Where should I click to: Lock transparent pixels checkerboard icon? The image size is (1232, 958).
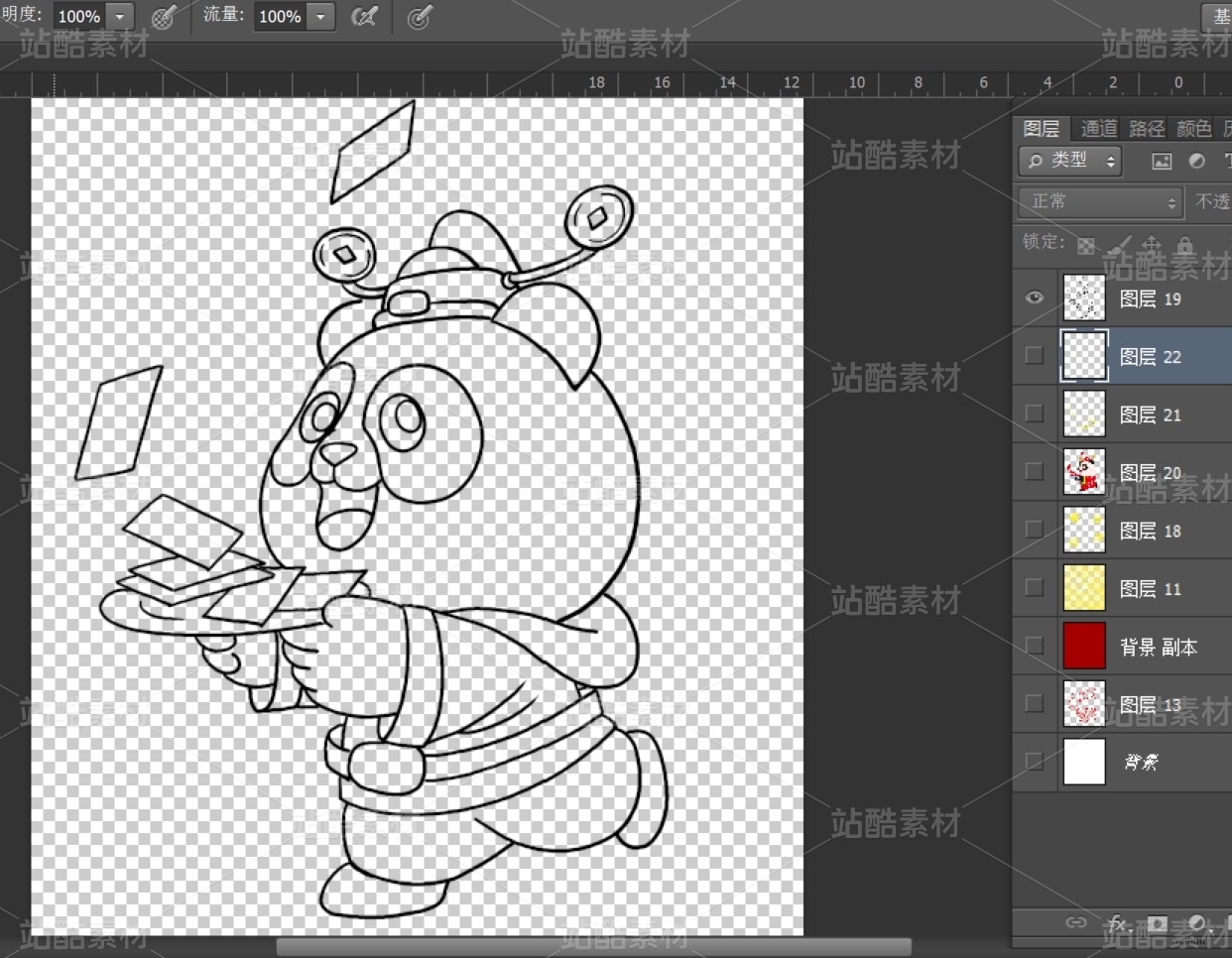click(x=1086, y=244)
